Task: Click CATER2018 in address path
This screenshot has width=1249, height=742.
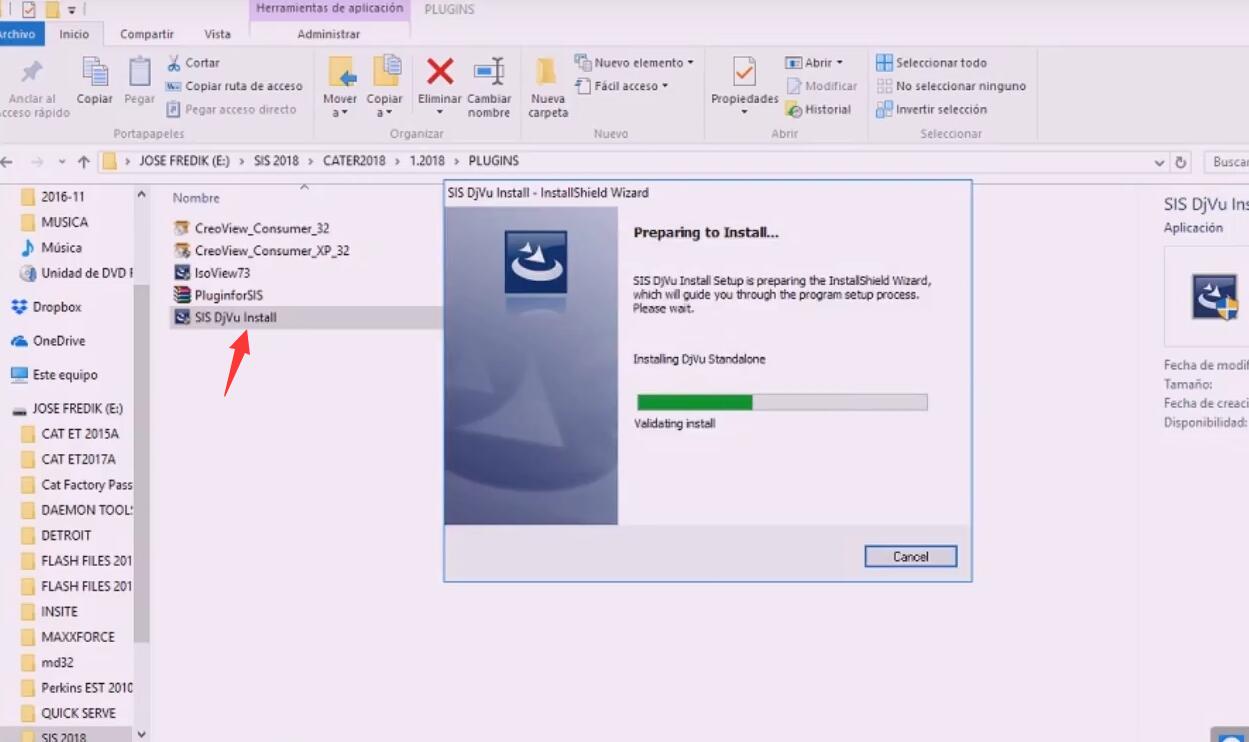Action: pos(353,161)
